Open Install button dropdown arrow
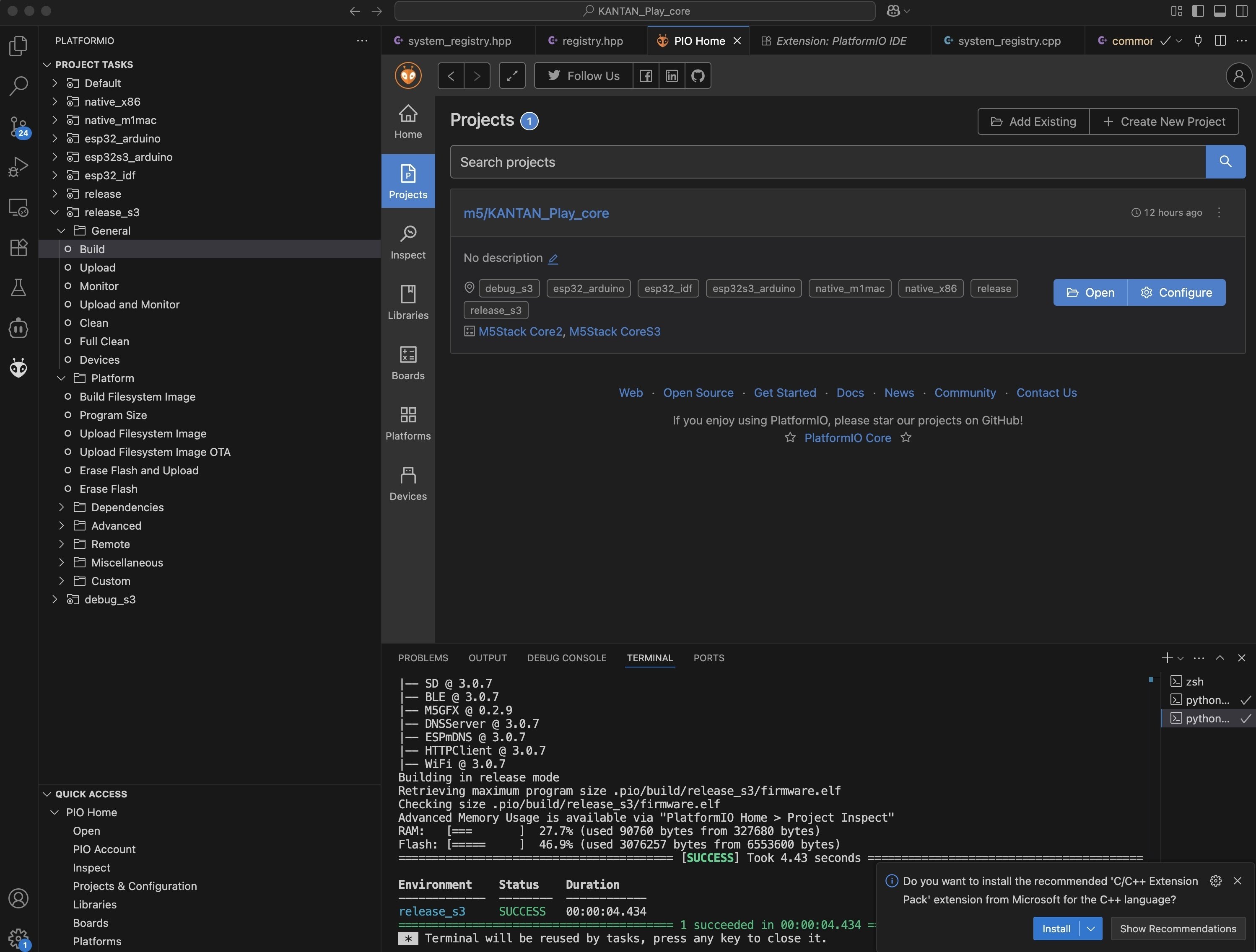The height and width of the screenshot is (952, 1256). [x=1090, y=928]
